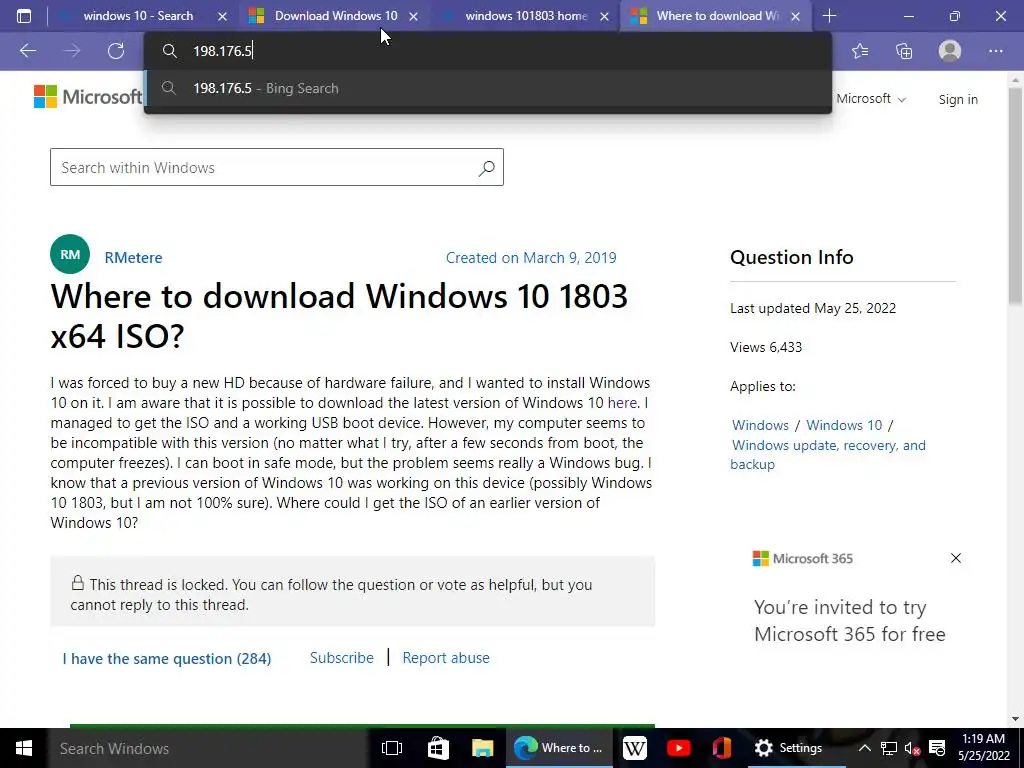This screenshot has width=1024, height=768.
Task: Open the clock showing 1:19 AM
Action: point(984,748)
